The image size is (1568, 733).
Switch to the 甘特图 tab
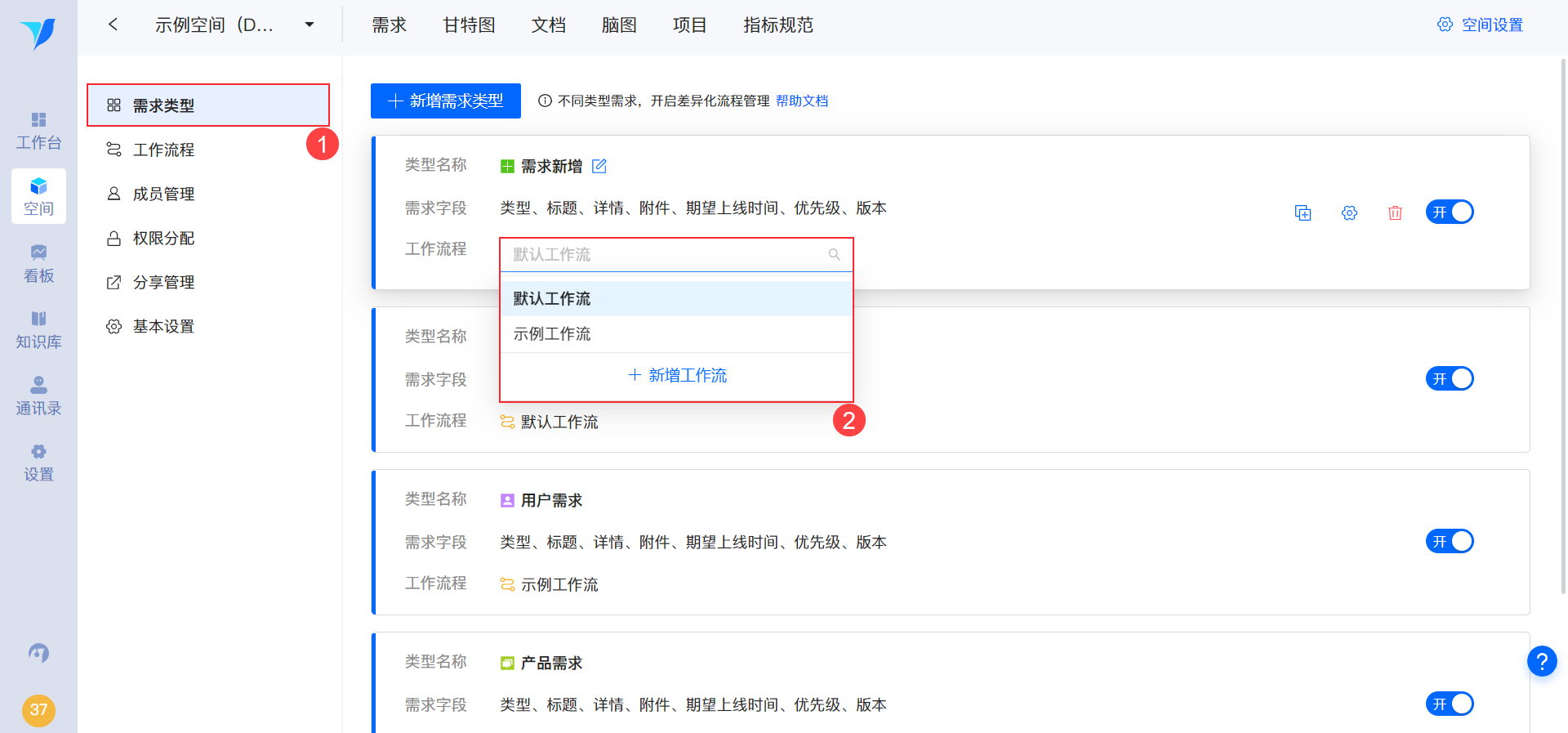[x=470, y=25]
